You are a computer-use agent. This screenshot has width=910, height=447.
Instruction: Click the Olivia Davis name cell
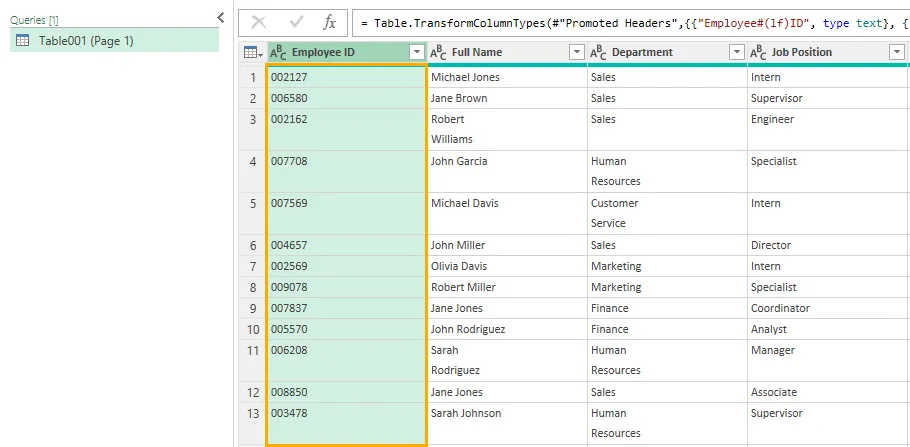click(x=507, y=266)
